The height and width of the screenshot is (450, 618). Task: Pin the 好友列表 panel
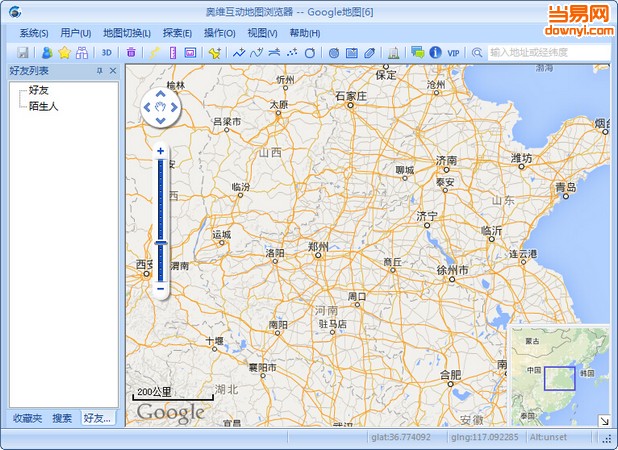[x=99, y=72]
